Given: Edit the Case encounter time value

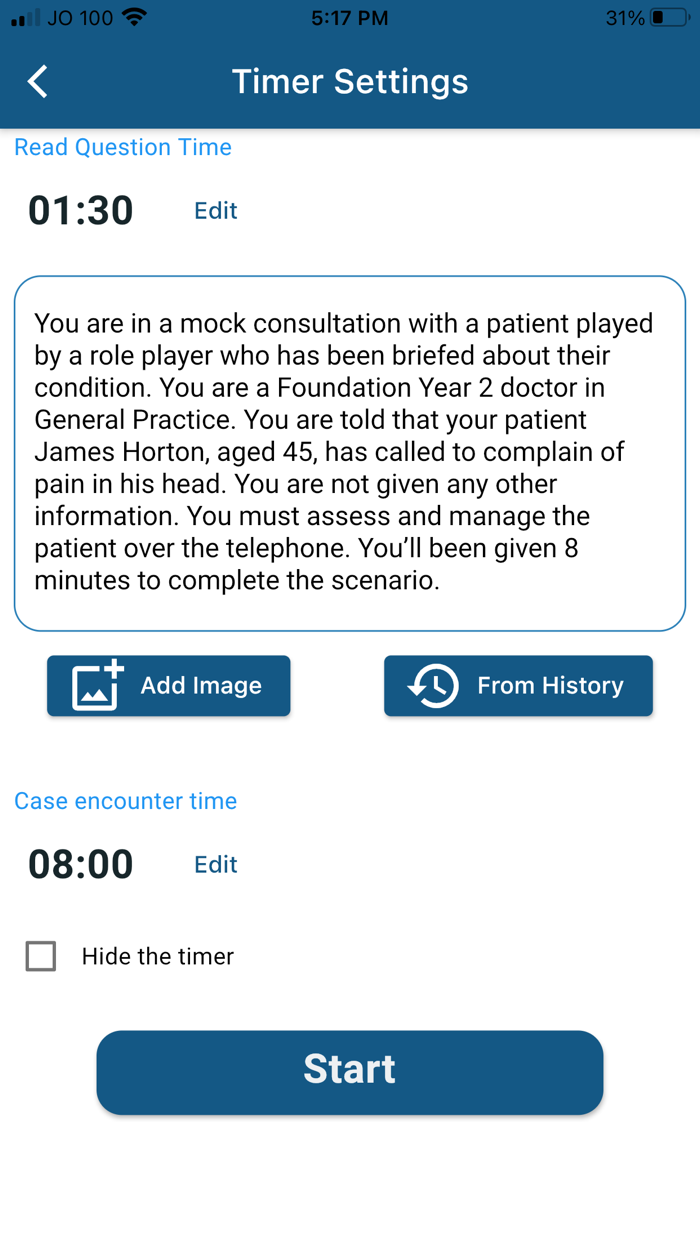Looking at the screenshot, I should 215,864.
